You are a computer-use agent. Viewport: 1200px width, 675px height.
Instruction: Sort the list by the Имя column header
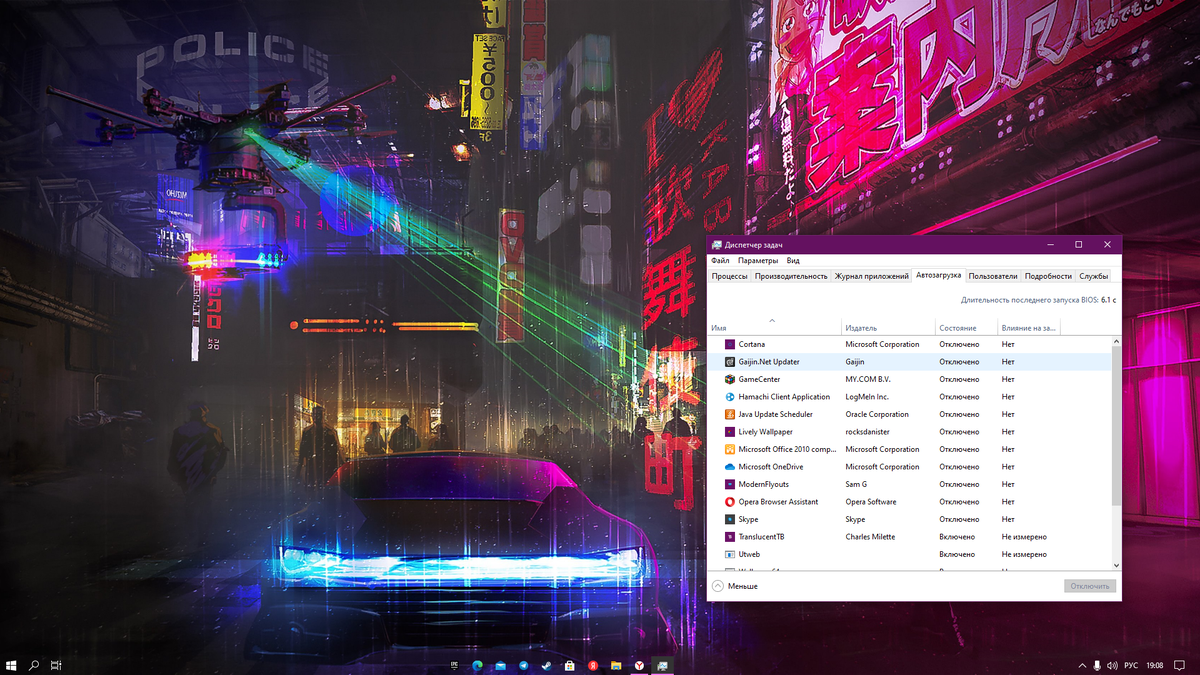[x=774, y=327]
